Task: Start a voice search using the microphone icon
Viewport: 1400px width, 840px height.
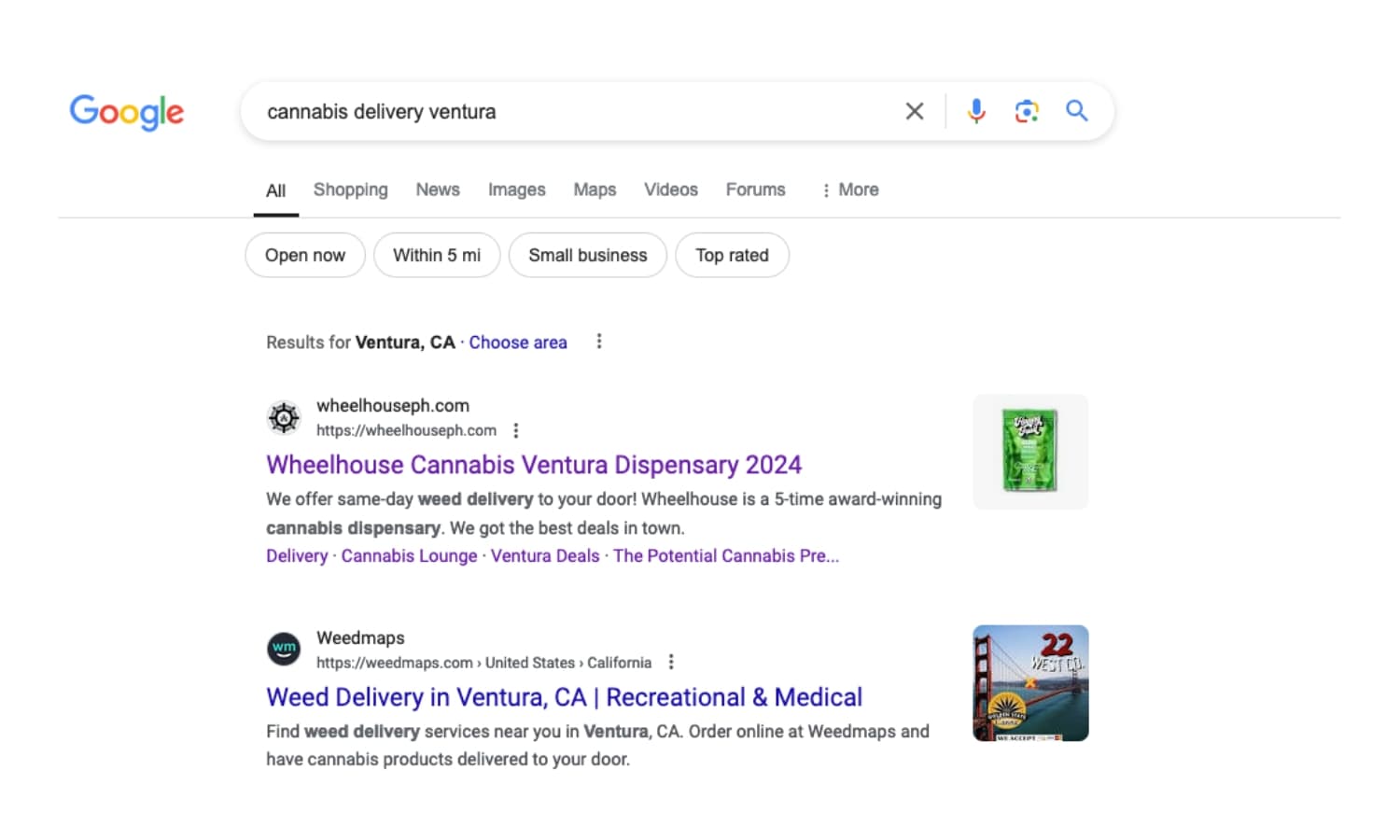Action: (976, 110)
